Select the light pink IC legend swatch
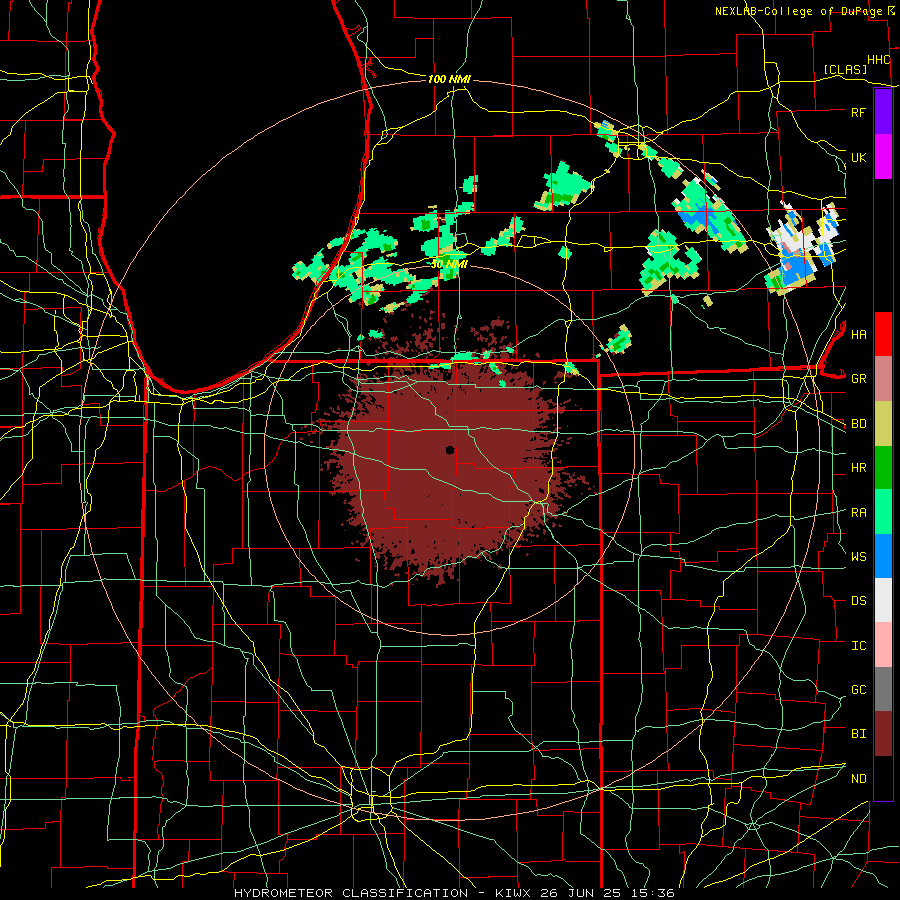The width and height of the screenshot is (900, 900). click(883, 645)
